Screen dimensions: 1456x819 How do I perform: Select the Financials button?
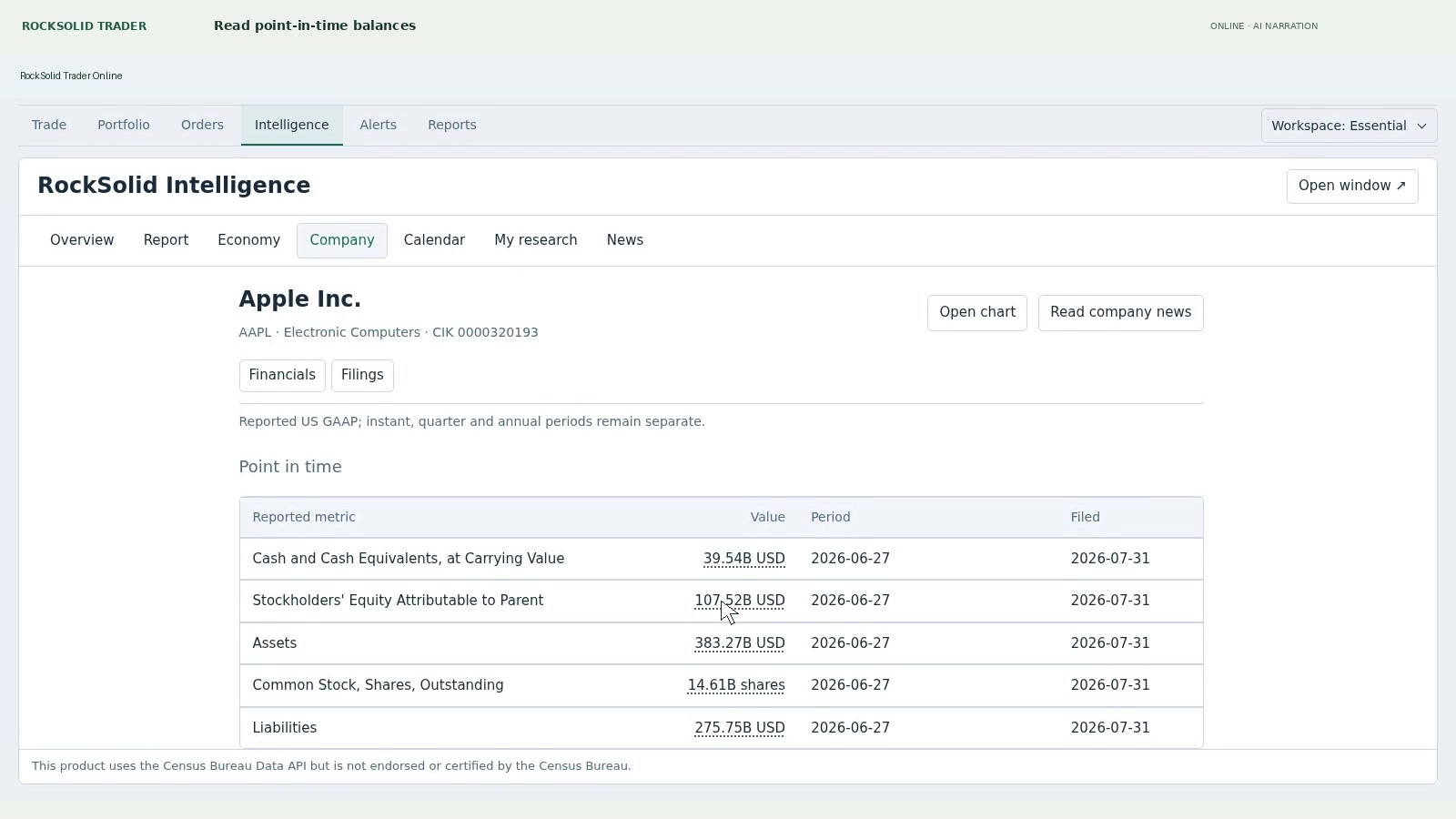(282, 375)
